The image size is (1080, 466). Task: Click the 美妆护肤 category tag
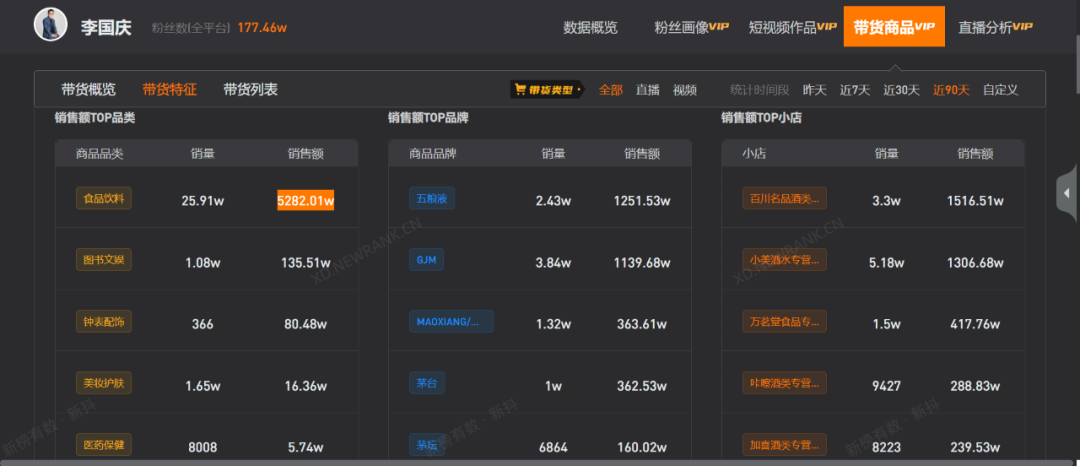pos(103,383)
